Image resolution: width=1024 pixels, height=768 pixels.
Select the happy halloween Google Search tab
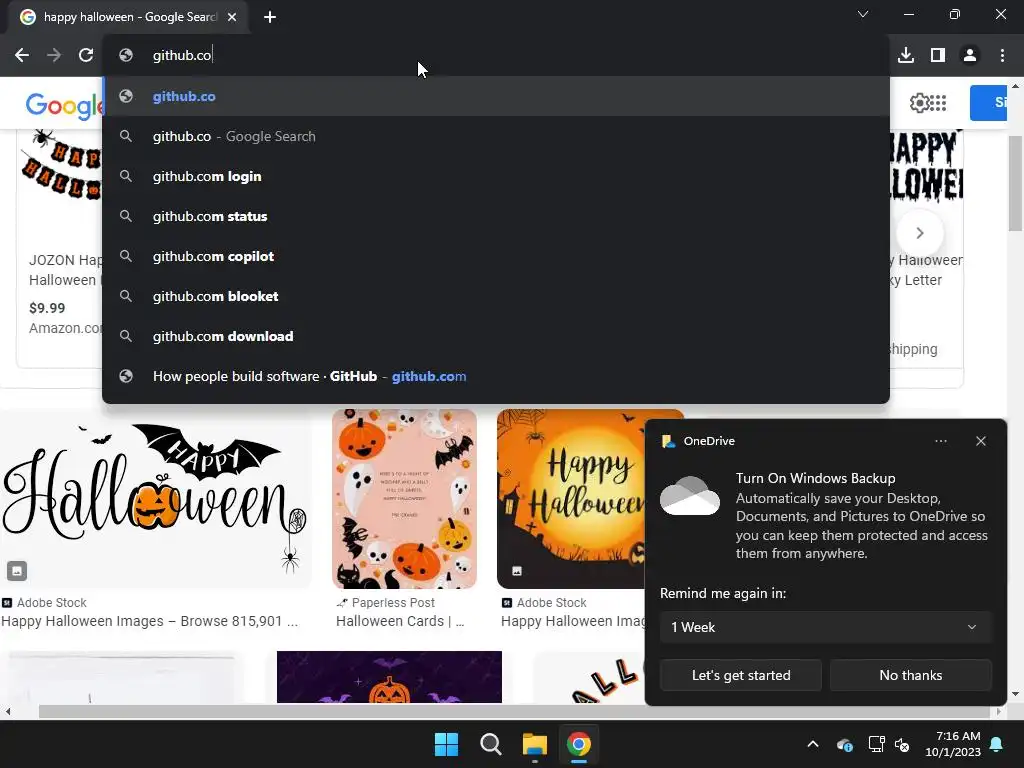coord(128,17)
